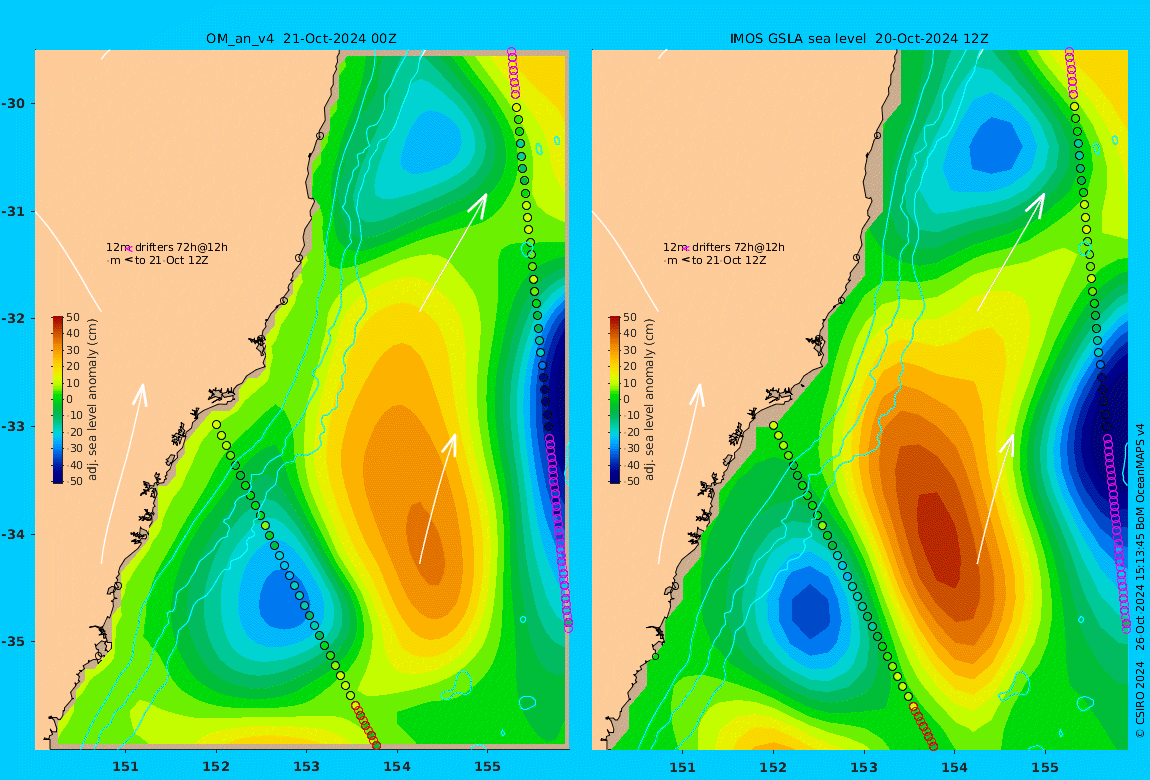
Task: Pick navy bottom segment of OM_an_v4 colorbar
Action: click(x=58, y=479)
